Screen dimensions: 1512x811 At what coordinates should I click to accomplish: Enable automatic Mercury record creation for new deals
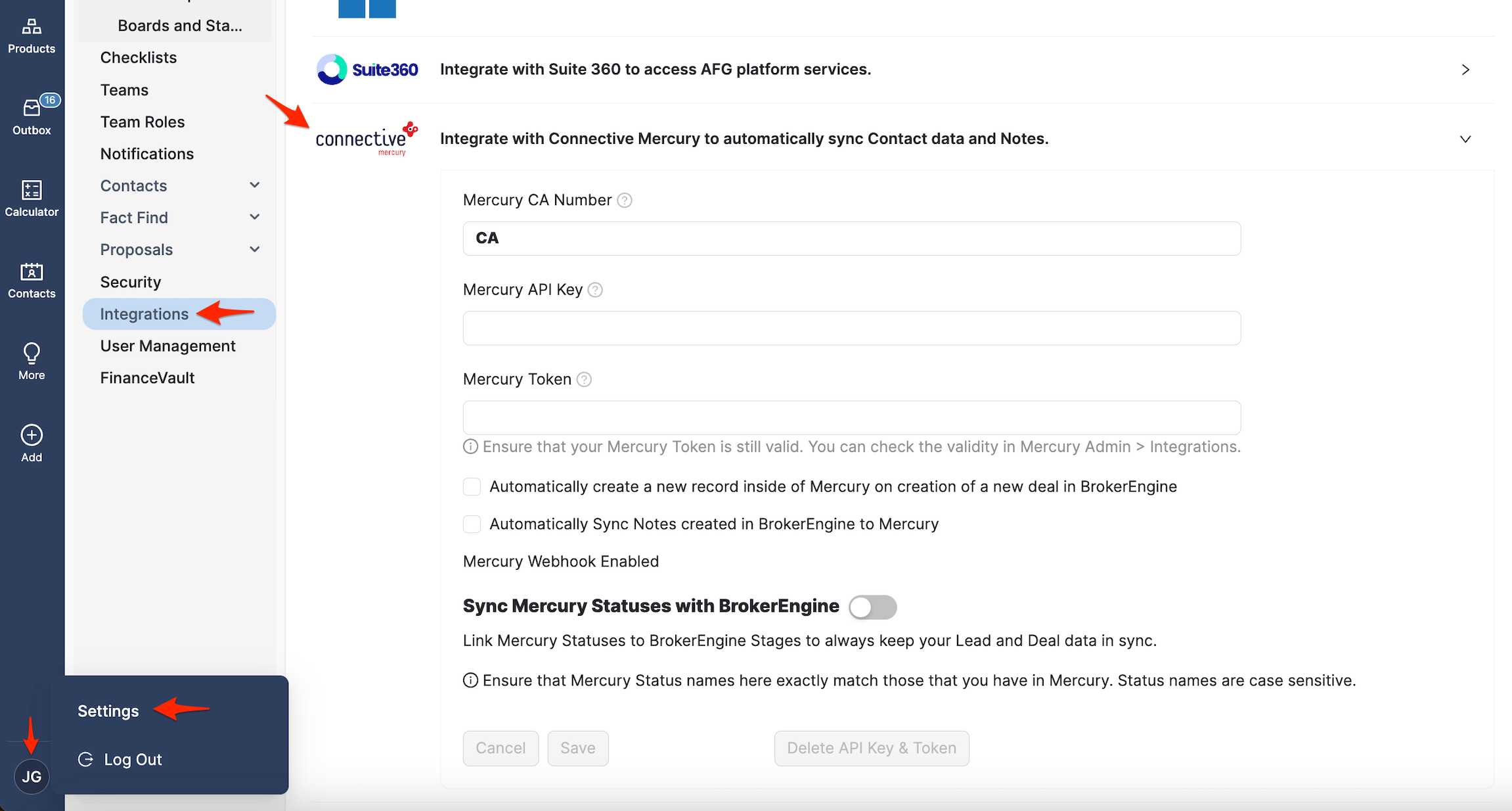tap(472, 486)
